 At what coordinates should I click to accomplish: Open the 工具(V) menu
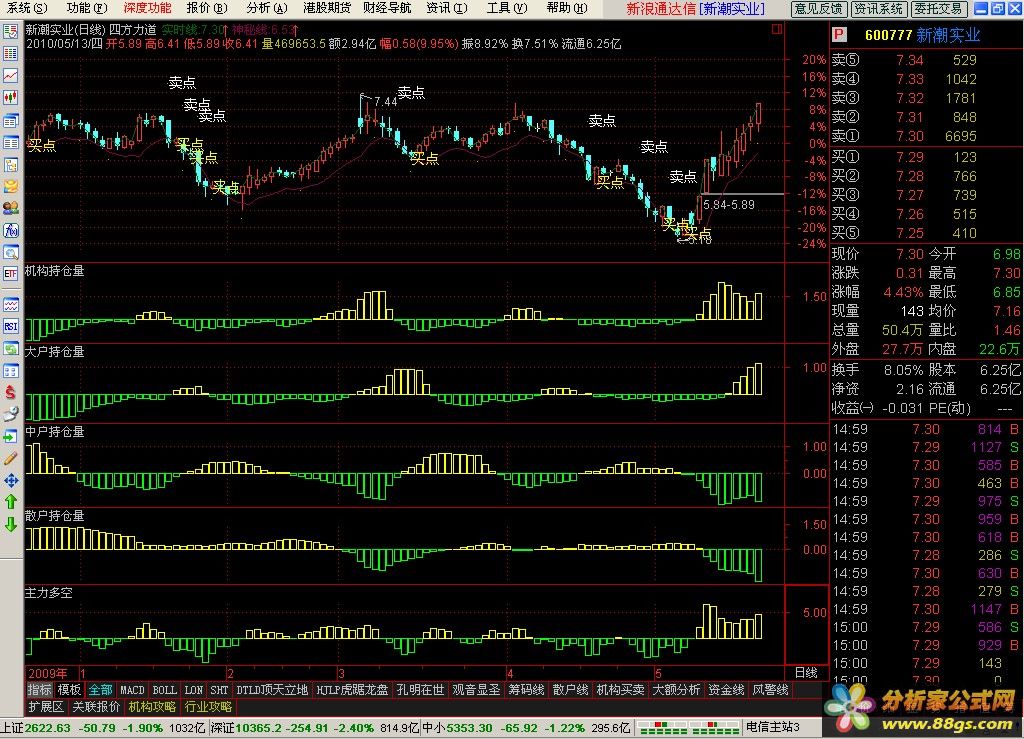507,8
